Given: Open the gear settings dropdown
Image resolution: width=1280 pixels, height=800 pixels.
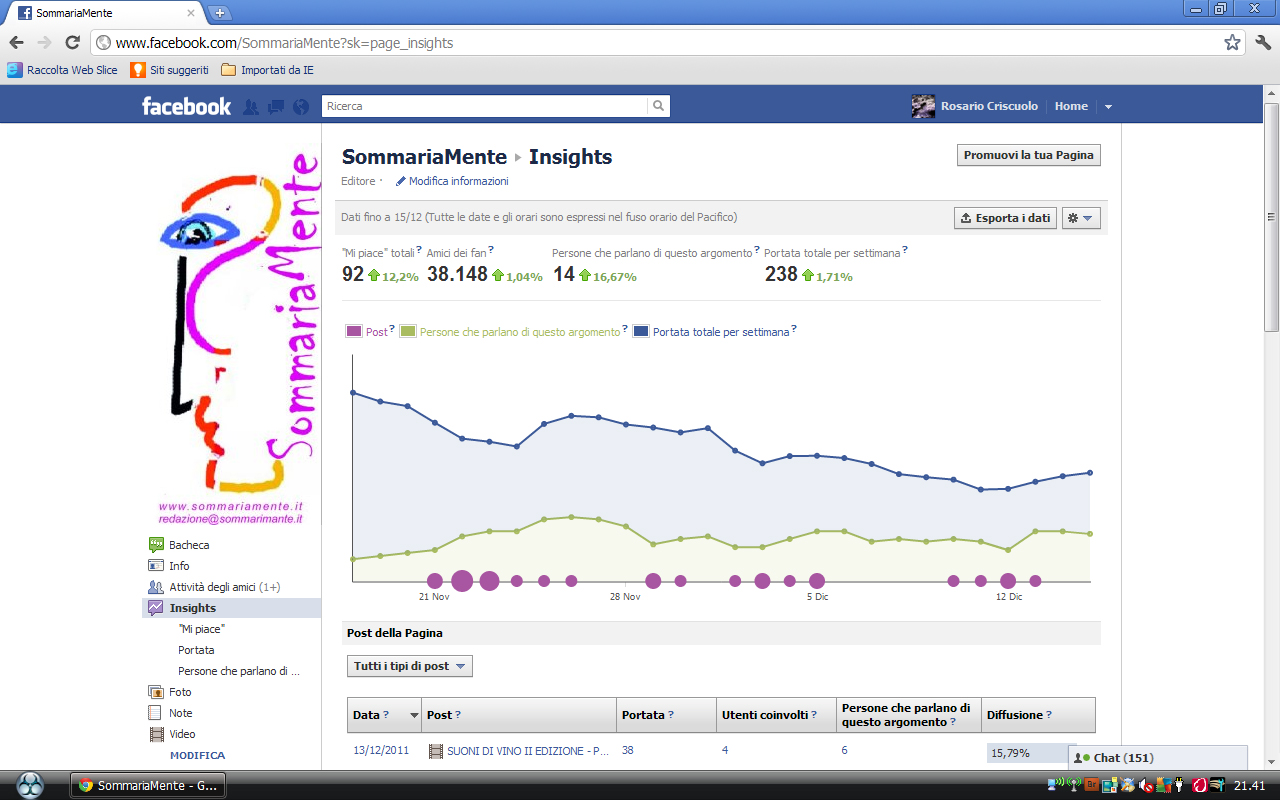Looking at the screenshot, I should (1081, 218).
